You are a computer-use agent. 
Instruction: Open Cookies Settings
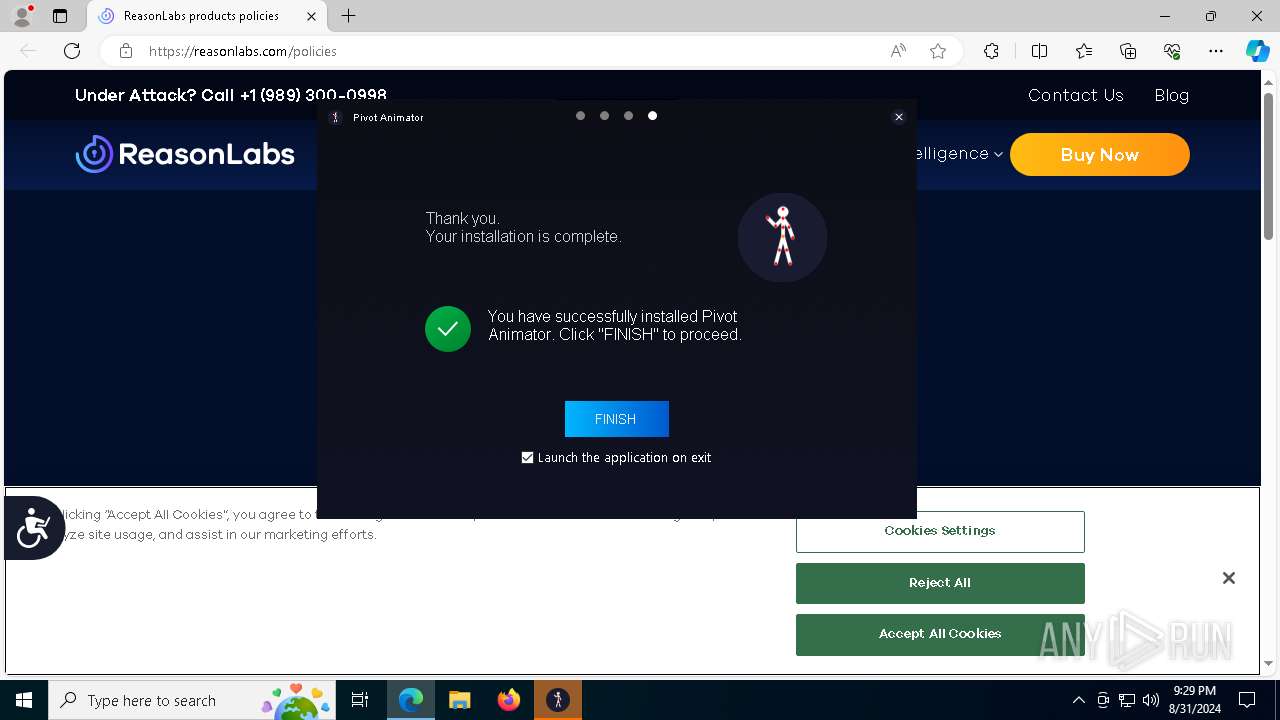(x=940, y=531)
